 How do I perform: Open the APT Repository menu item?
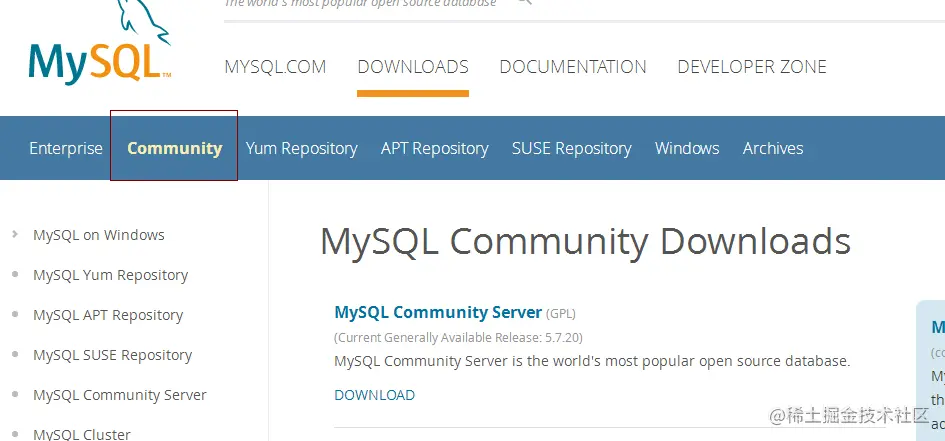point(435,148)
